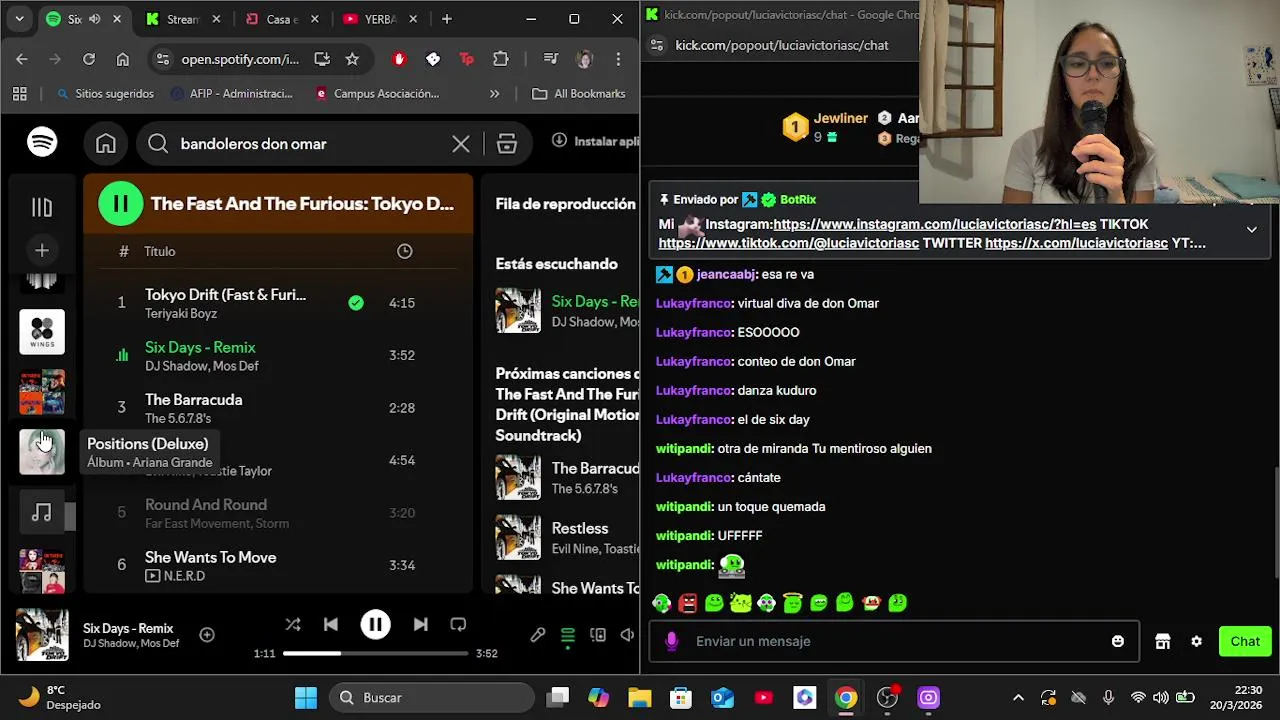Switch to the YERBA YouTube tab
Viewport: 1280px width, 720px height.
tap(378, 19)
